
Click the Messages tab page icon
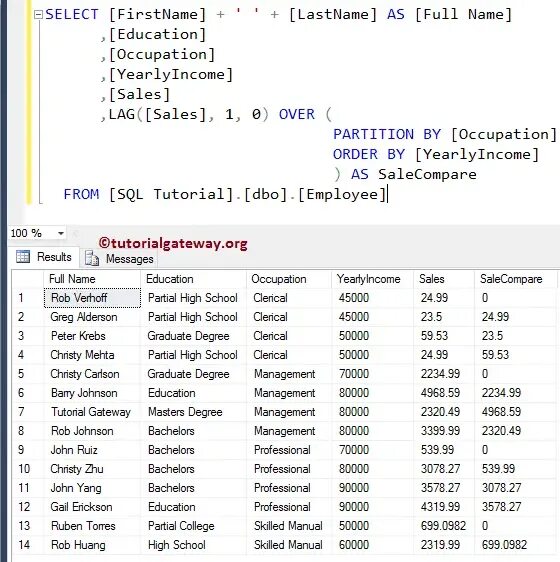point(92,258)
